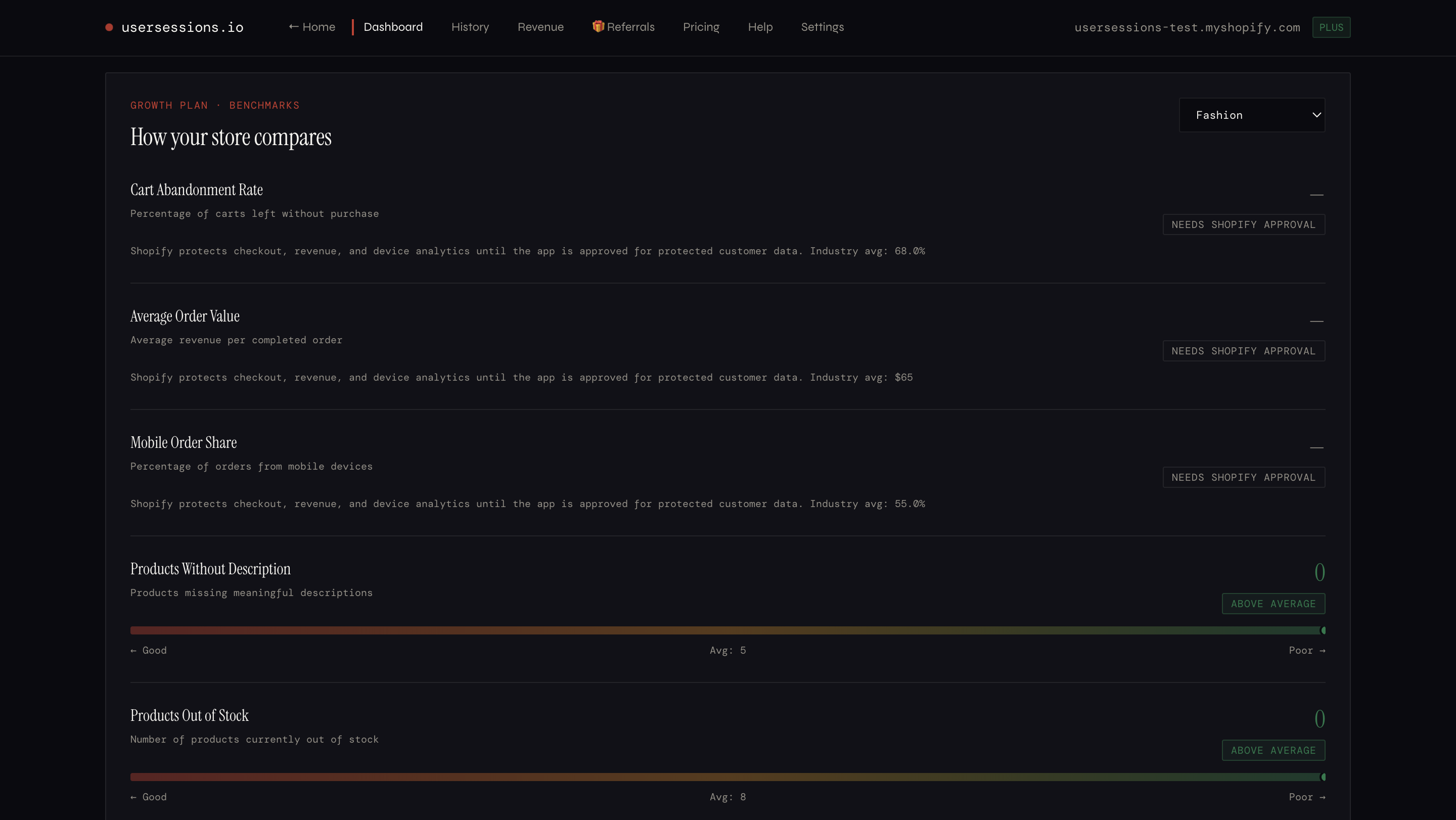The image size is (1456, 820).
Task: Click the chevron arrow on Fashion dropdown
Action: (1316, 115)
